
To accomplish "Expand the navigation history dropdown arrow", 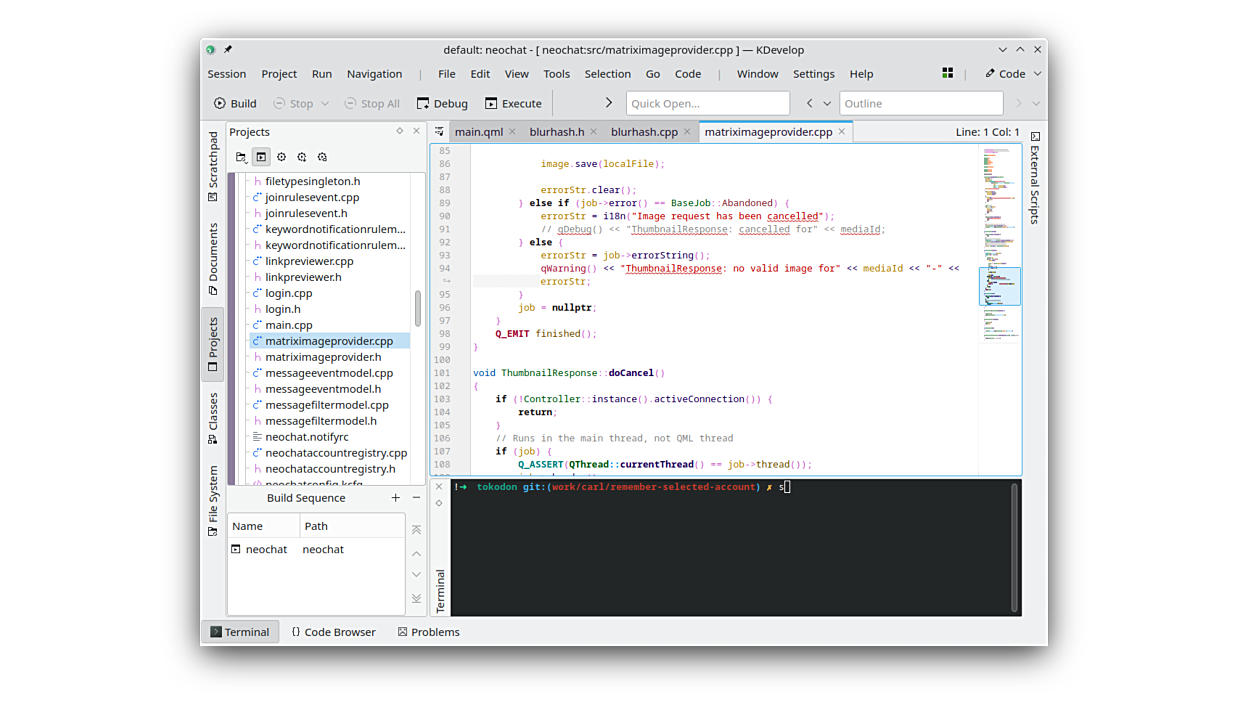I will [x=827, y=103].
